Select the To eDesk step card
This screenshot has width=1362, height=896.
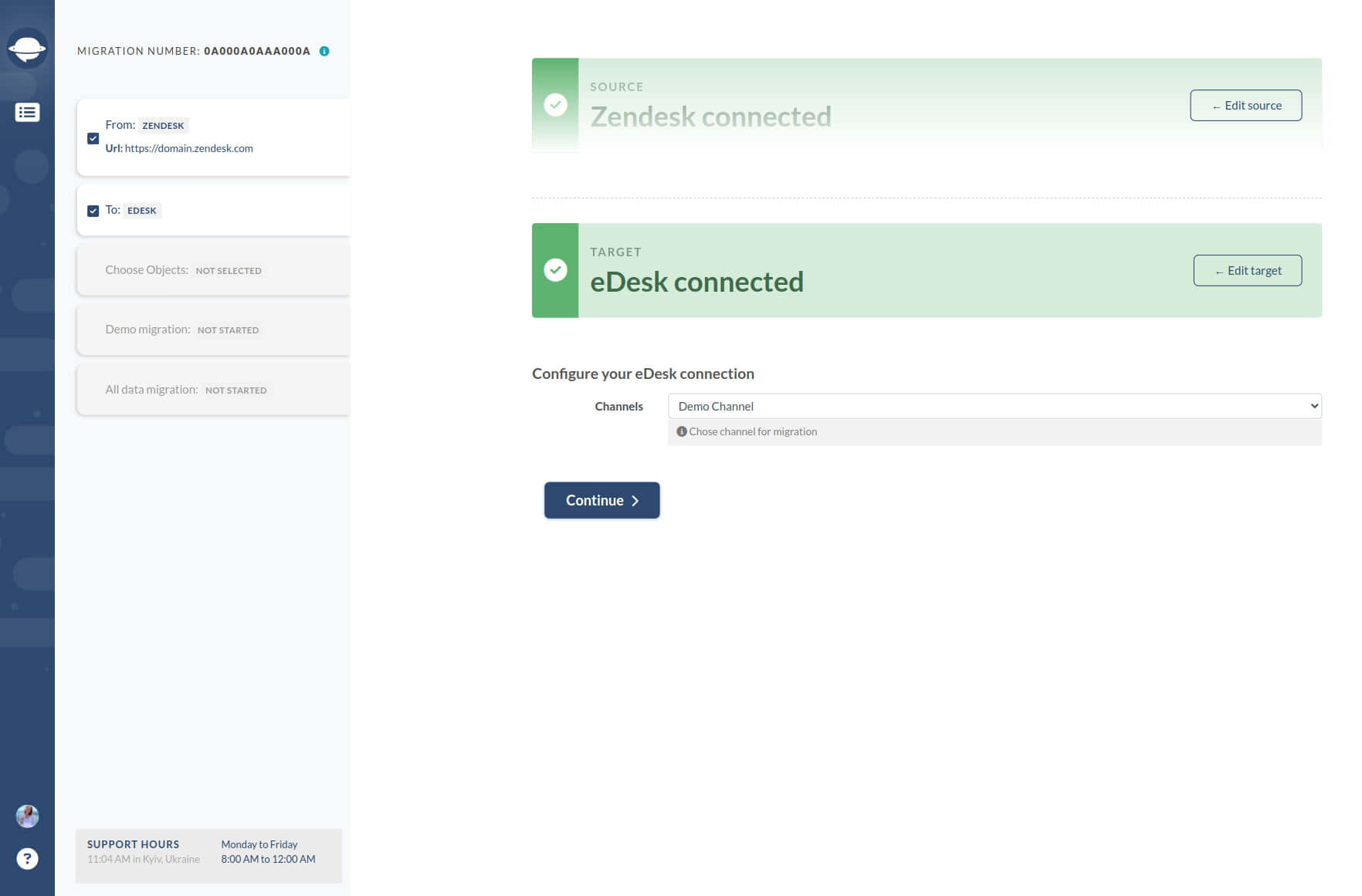click(213, 210)
